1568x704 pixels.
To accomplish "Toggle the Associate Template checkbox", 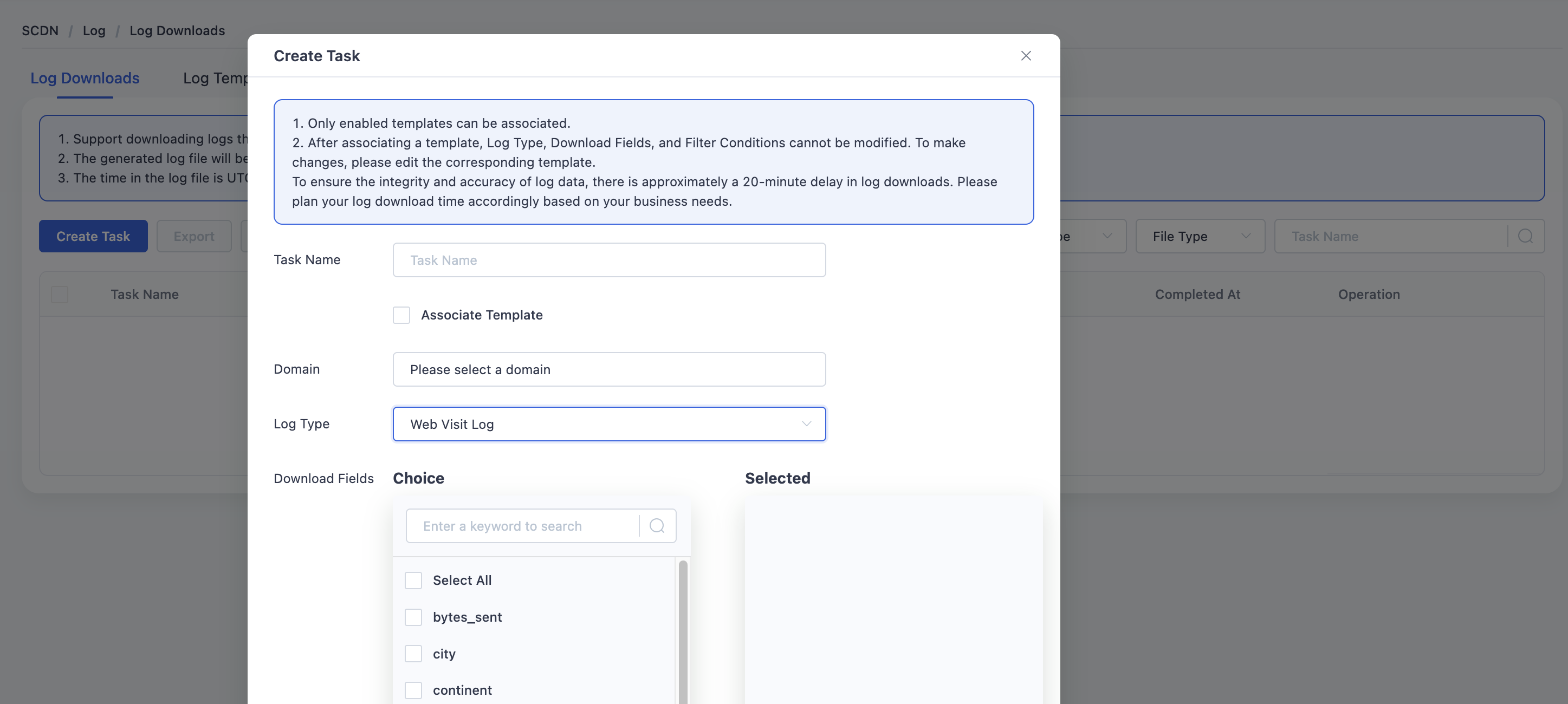I will [401, 315].
